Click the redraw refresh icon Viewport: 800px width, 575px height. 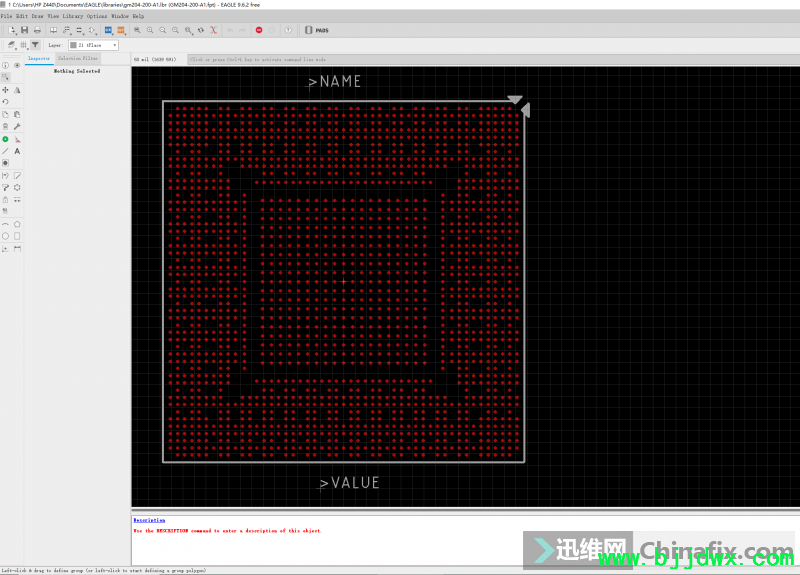(x=201, y=30)
